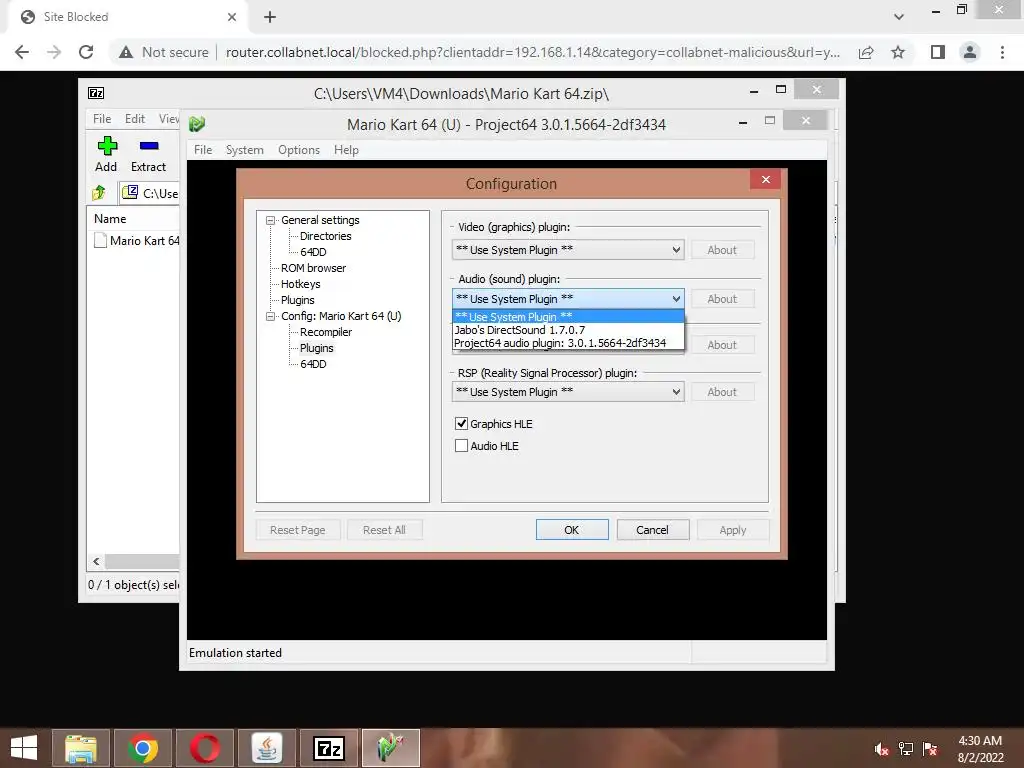1024x768 pixels.
Task: Choose the Project64 audio plugin option
Action: (568, 343)
